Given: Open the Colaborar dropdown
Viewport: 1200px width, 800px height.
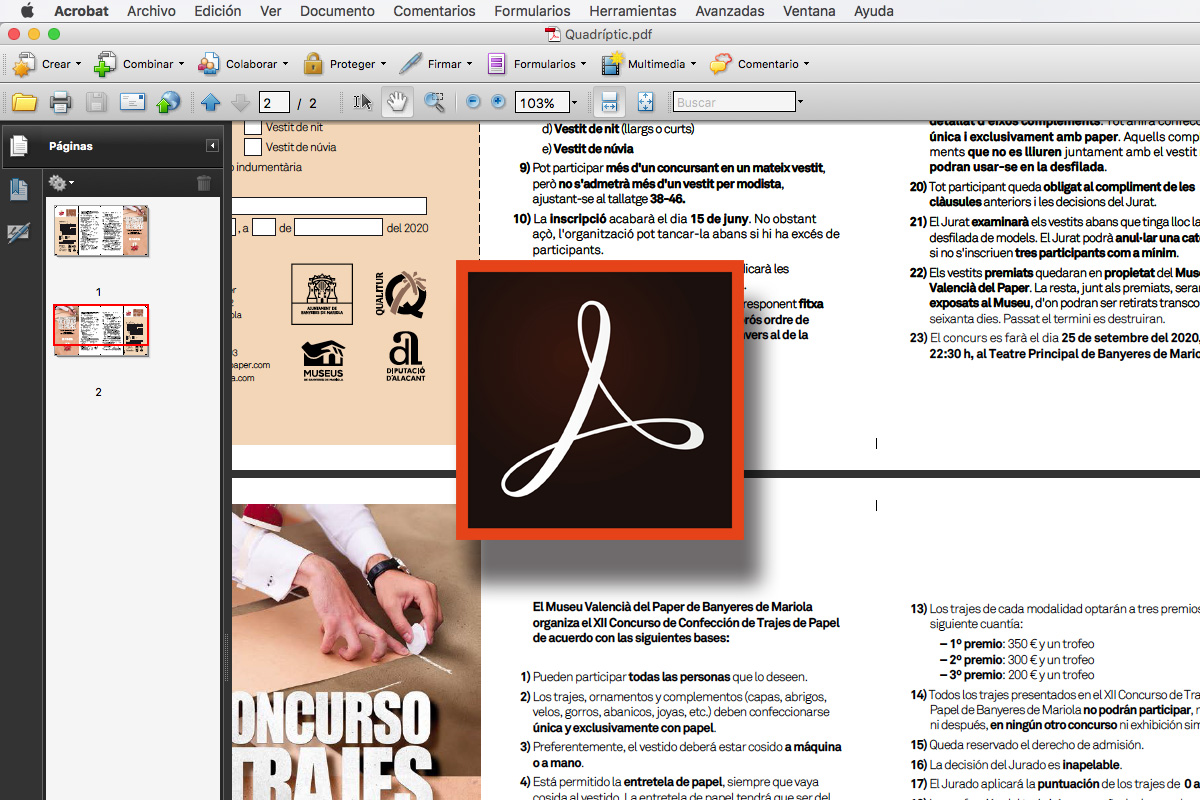Looking at the screenshot, I should click(242, 64).
